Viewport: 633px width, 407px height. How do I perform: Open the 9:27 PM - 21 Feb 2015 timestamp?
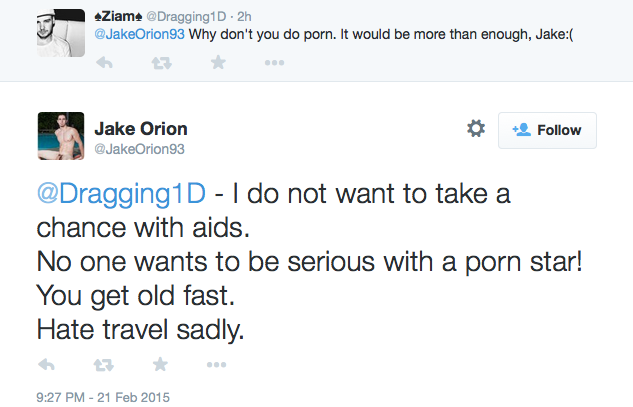click(x=103, y=397)
